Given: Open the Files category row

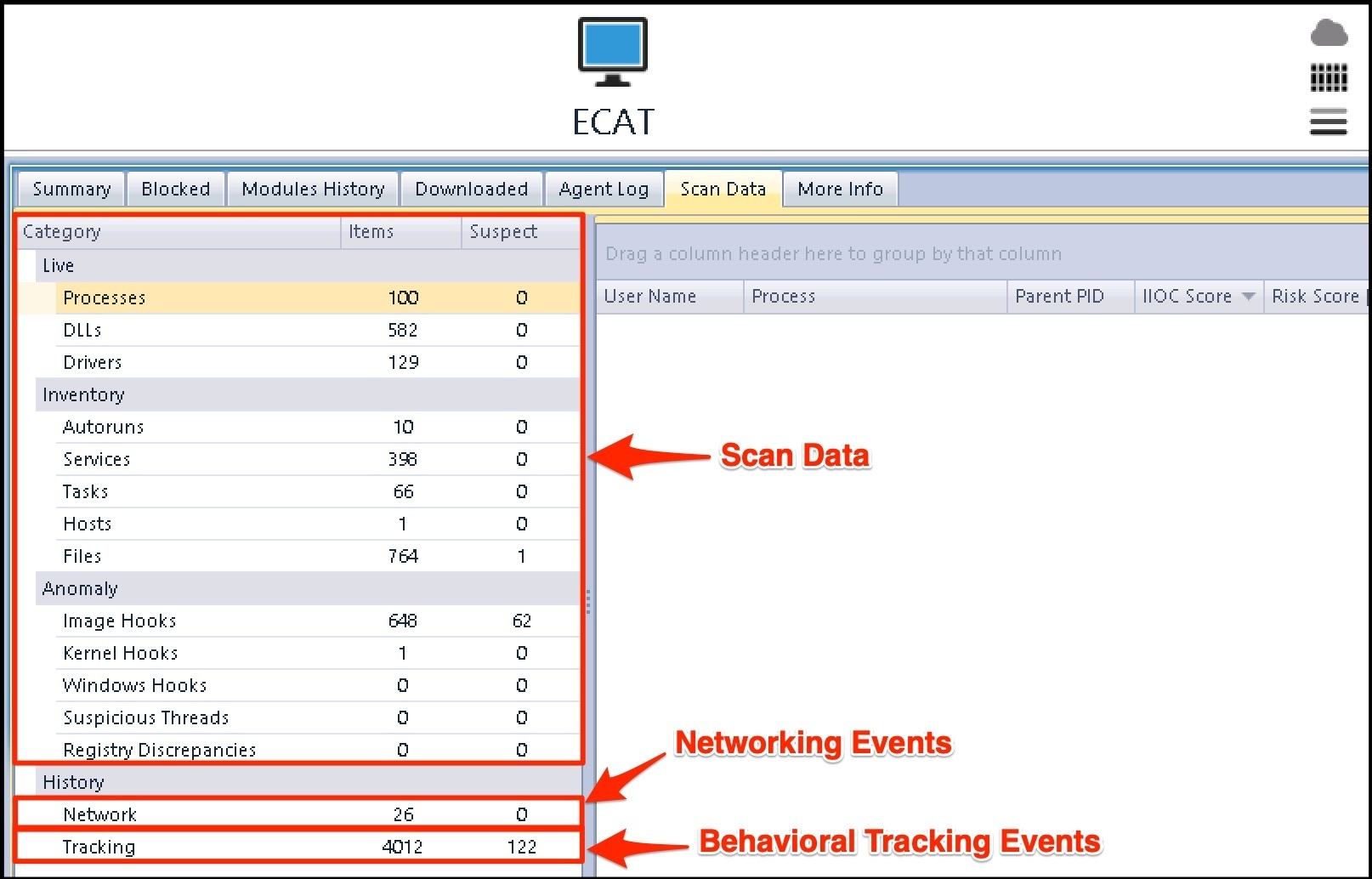Looking at the screenshot, I should 318,556.
